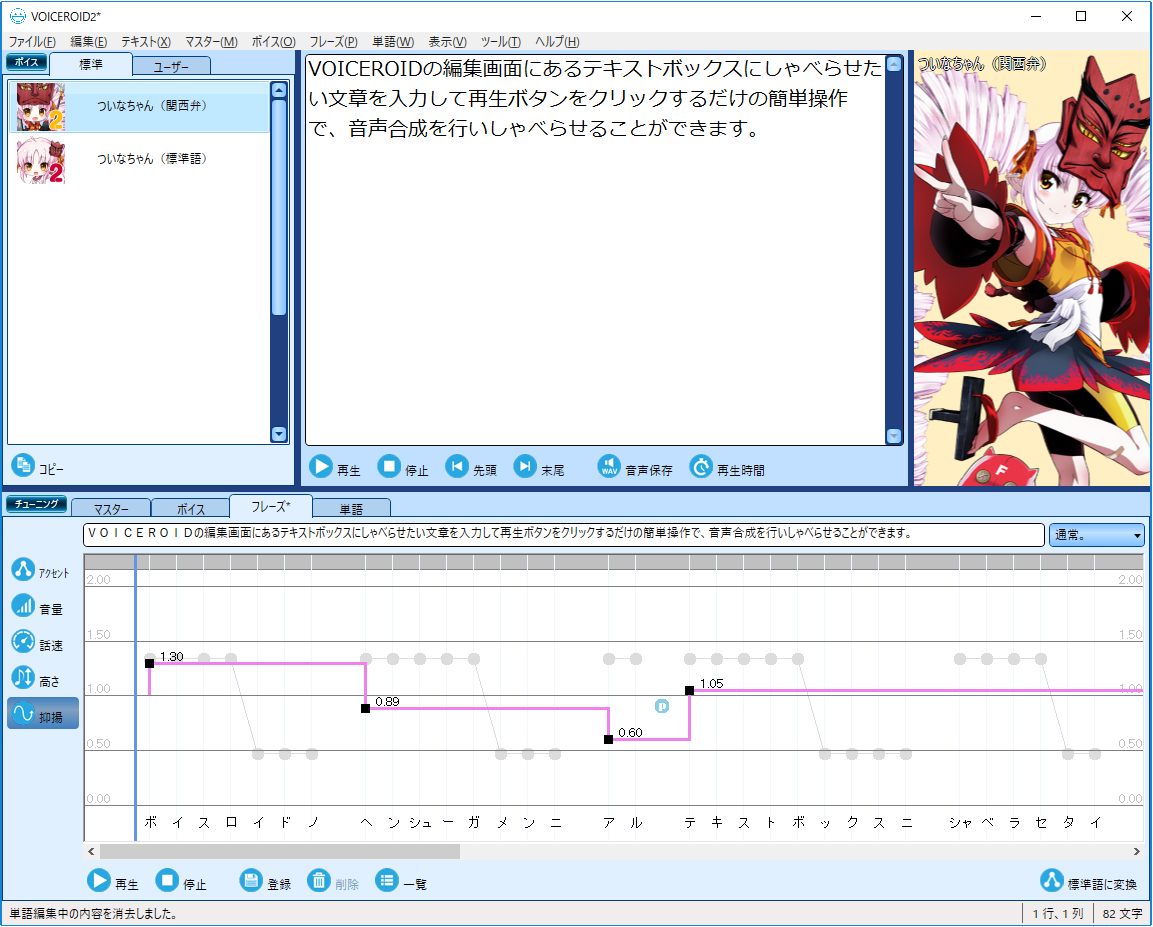1153x927 pixels.
Task: Select the voice ついなちゃん（標準語）
Action: coord(140,159)
